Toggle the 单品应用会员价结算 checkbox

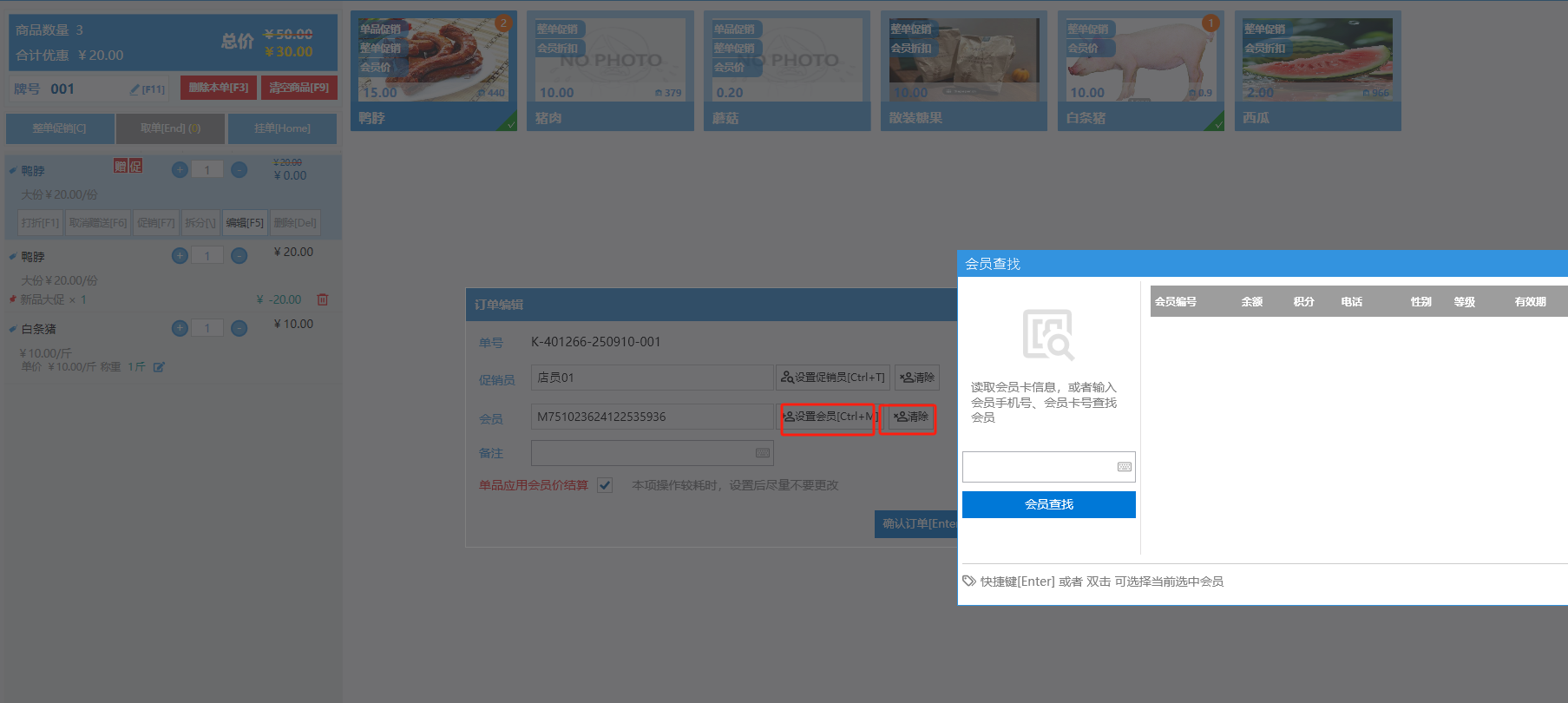[605, 485]
